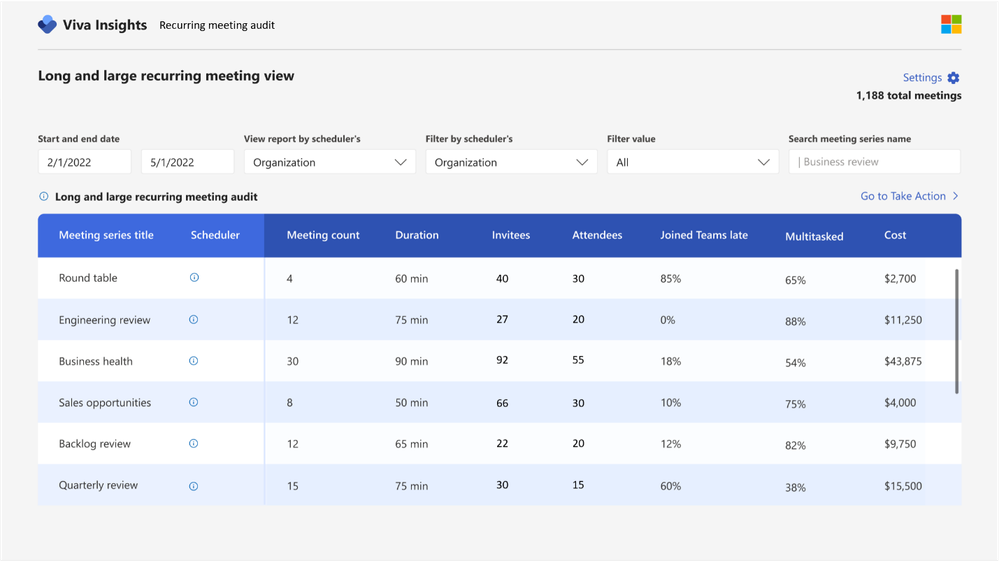Click the Viva Insights logo icon
999x561 pixels.
(47, 25)
